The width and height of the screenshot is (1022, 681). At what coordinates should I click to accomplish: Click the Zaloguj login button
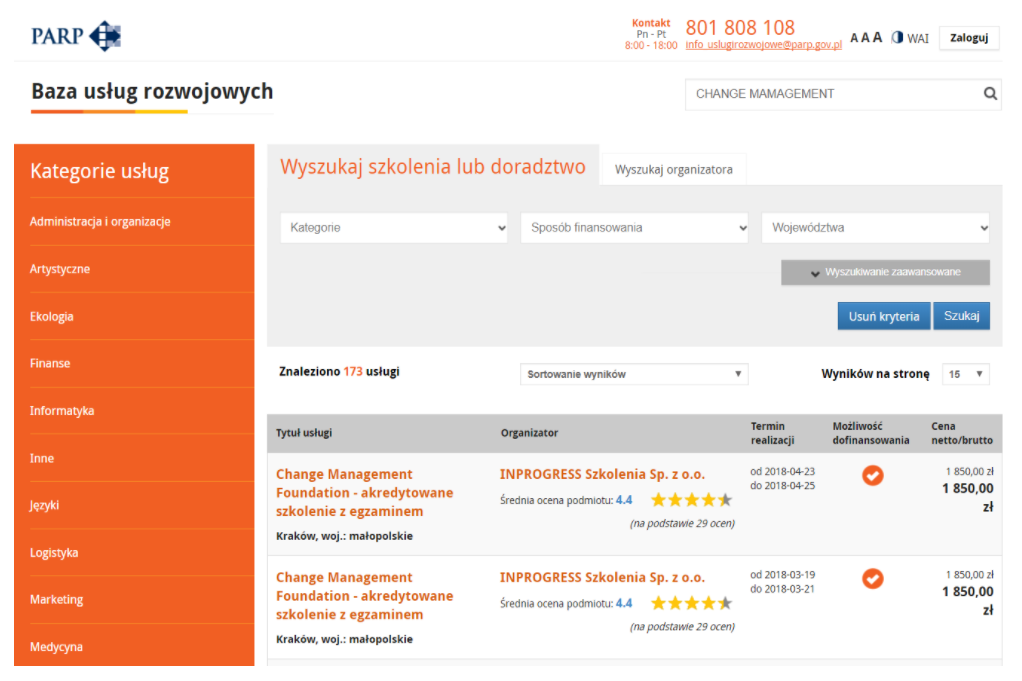[x=968, y=38]
